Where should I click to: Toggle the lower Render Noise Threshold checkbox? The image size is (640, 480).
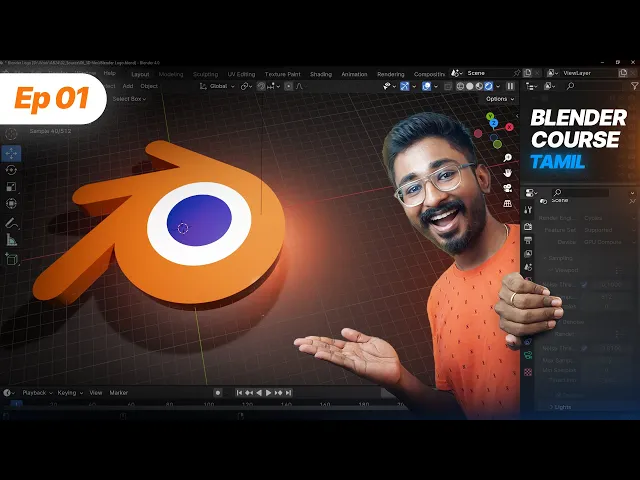(x=584, y=348)
